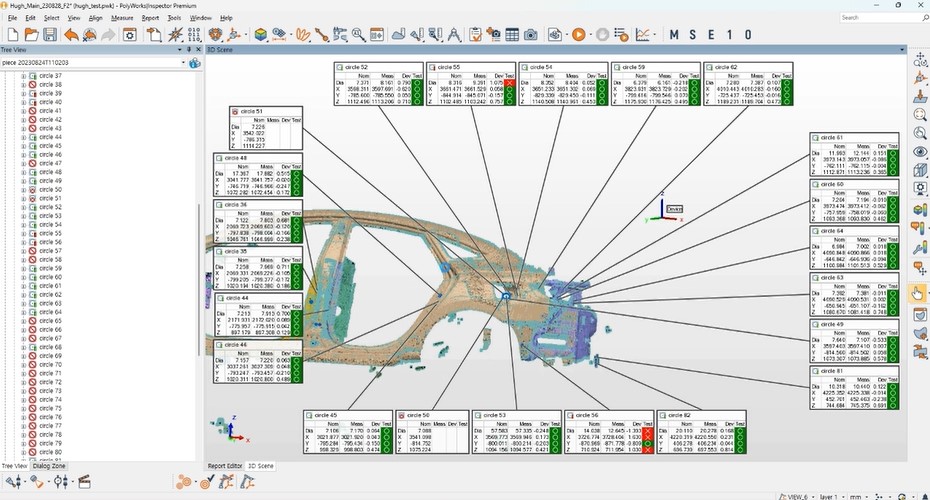Open the Tools menu
The width and height of the screenshot is (930, 500).
click(x=174, y=18)
